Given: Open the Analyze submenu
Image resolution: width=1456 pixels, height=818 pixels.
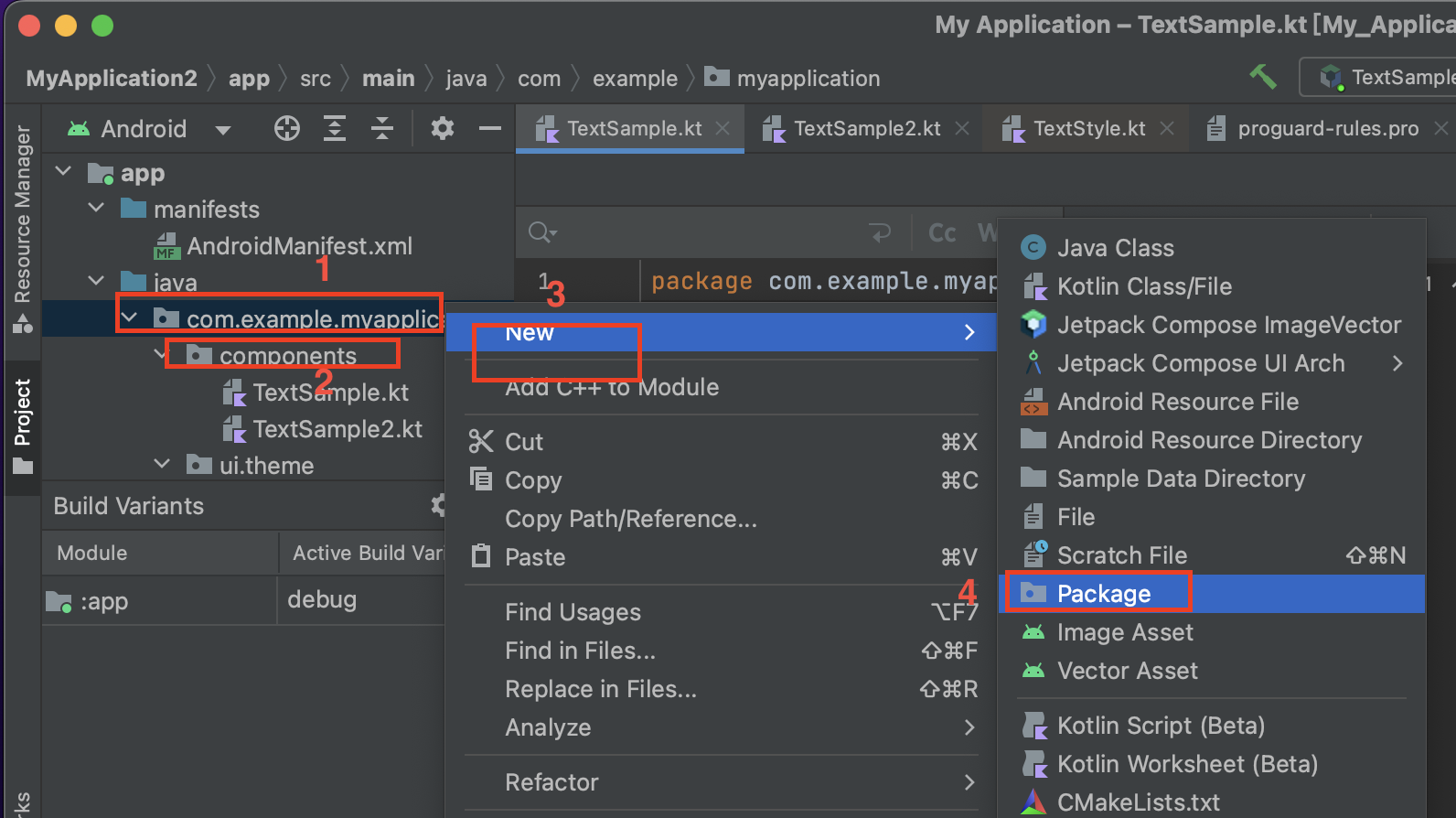Looking at the screenshot, I should click(721, 727).
